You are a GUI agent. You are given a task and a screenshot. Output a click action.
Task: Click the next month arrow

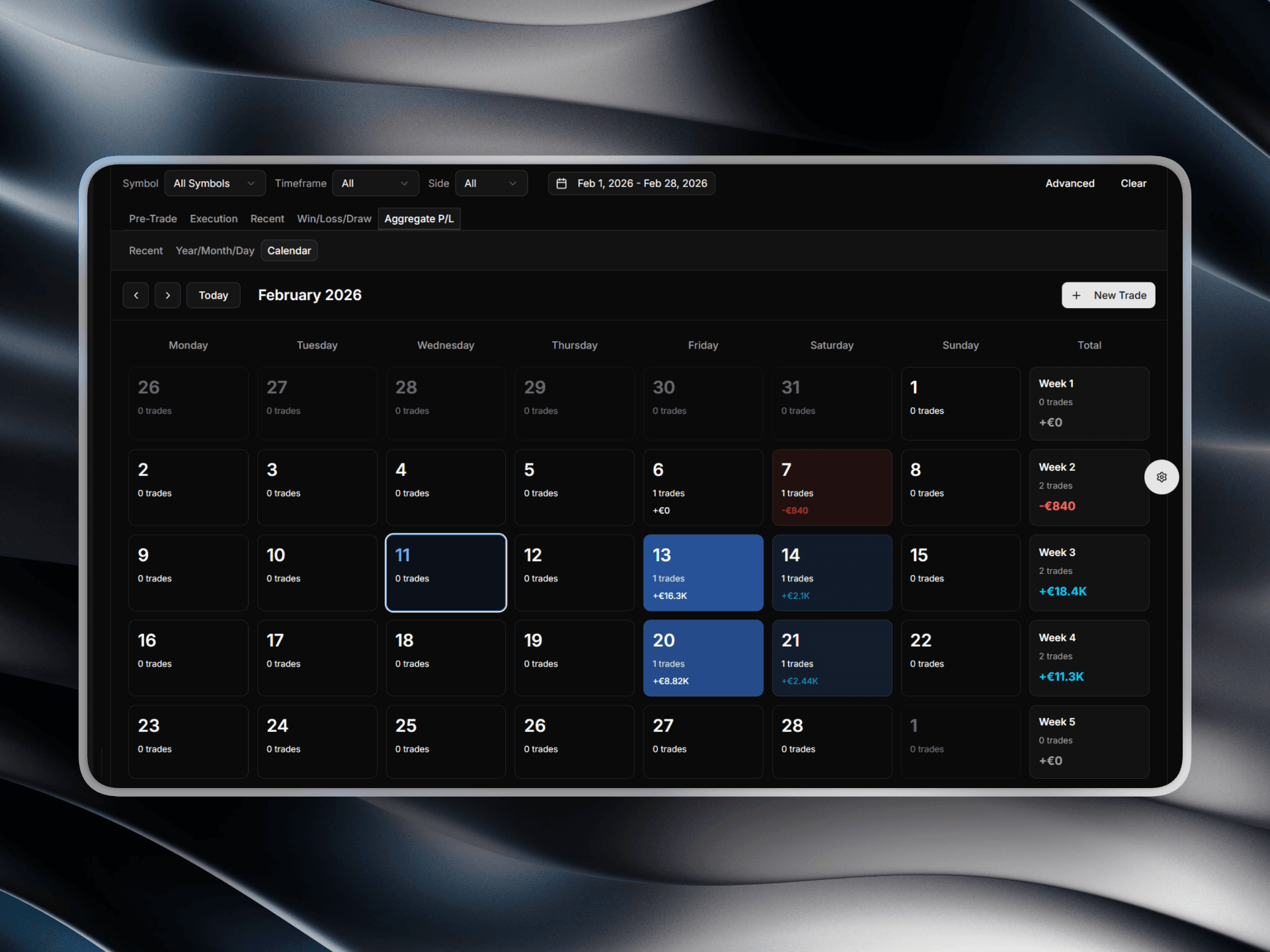[167, 295]
